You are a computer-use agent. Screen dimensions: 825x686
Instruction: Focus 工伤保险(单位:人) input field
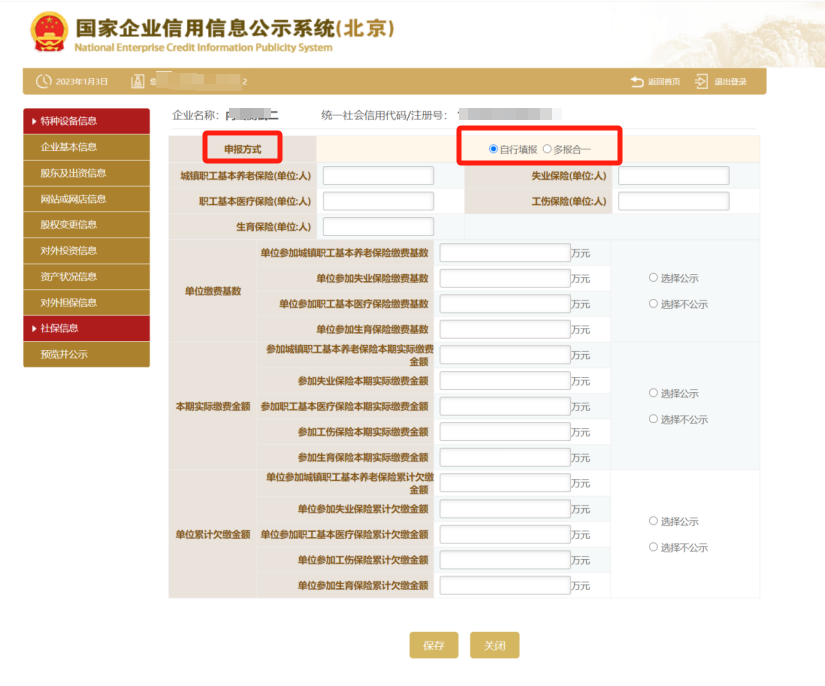pos(673,201)
